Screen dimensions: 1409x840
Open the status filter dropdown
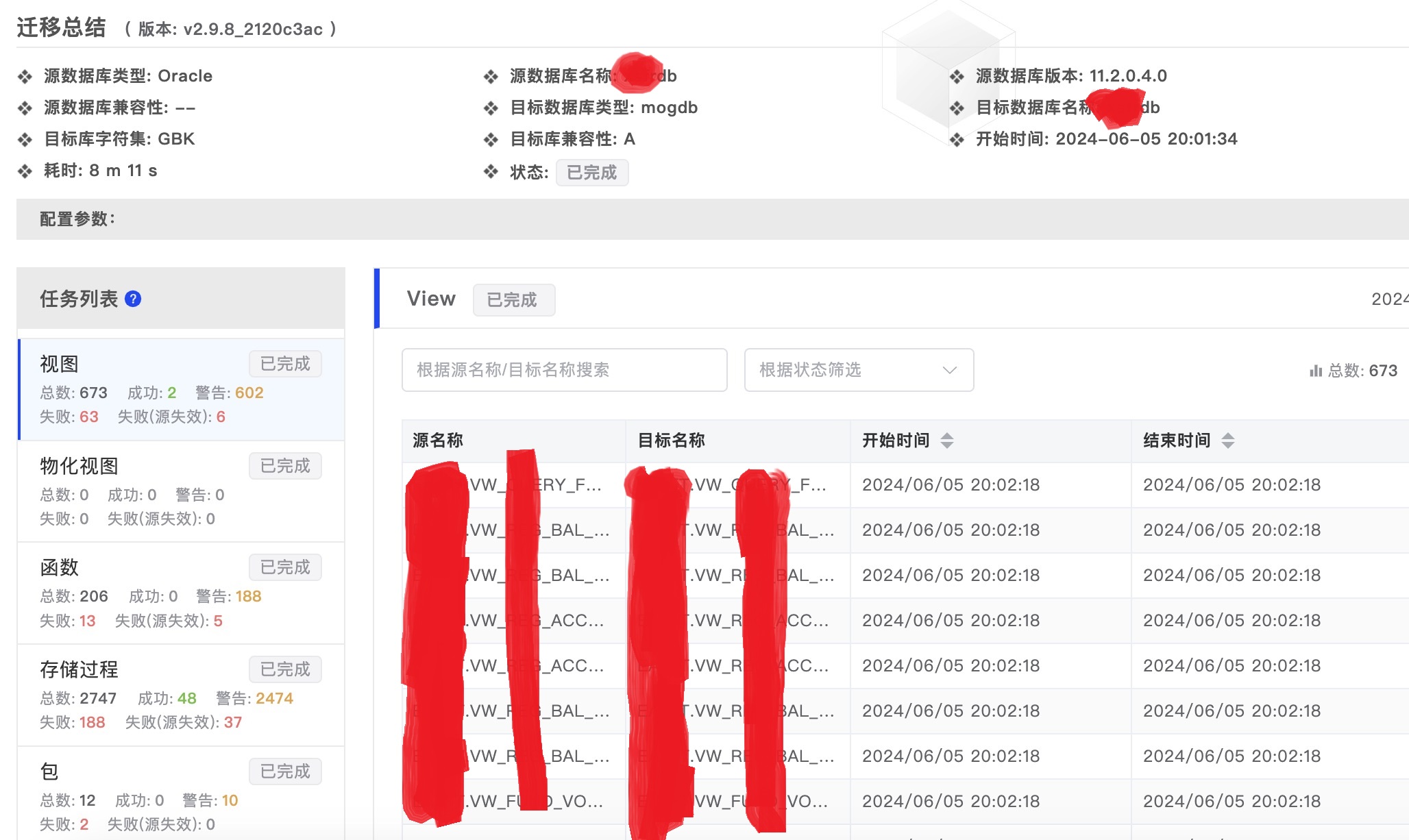tap(859, 370)
